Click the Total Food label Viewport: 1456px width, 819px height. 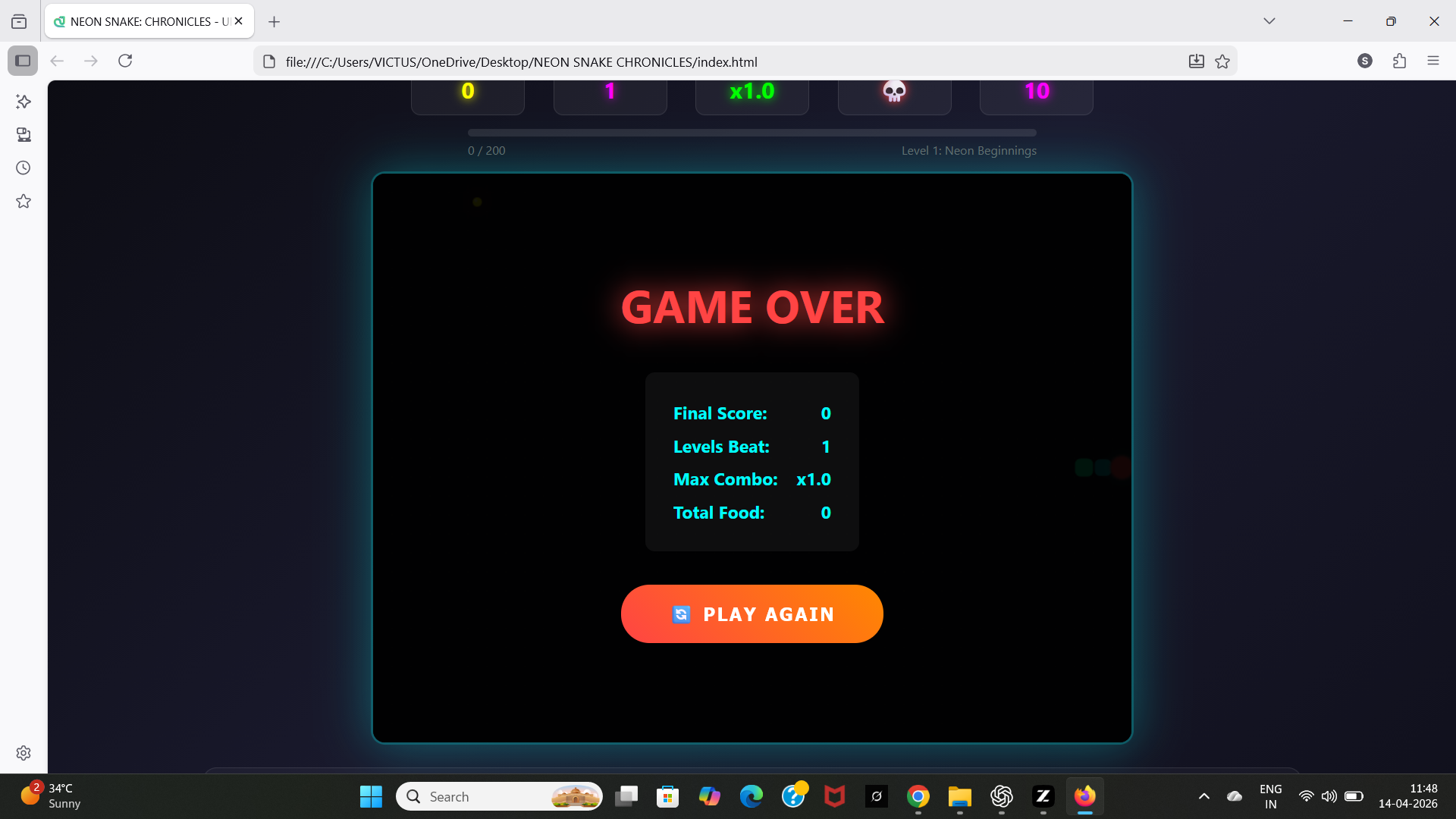(x=718, y=513)
